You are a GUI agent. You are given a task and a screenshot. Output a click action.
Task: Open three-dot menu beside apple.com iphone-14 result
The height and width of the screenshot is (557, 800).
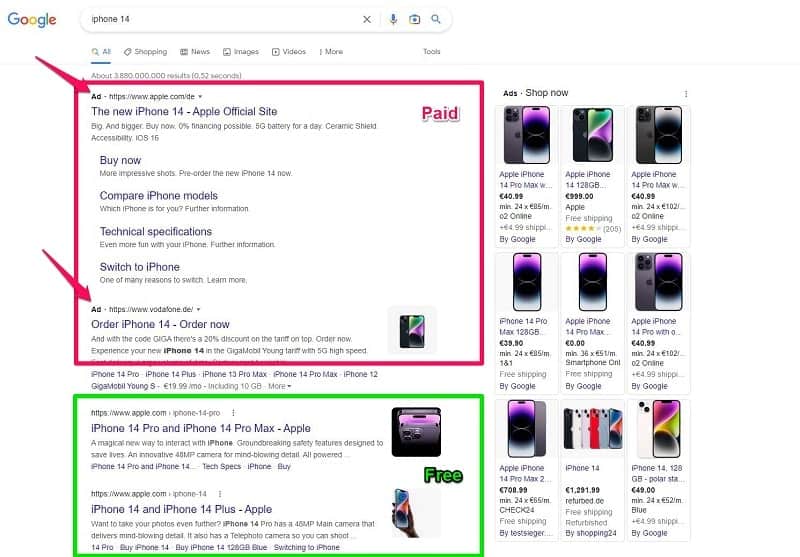click(220, 494)
